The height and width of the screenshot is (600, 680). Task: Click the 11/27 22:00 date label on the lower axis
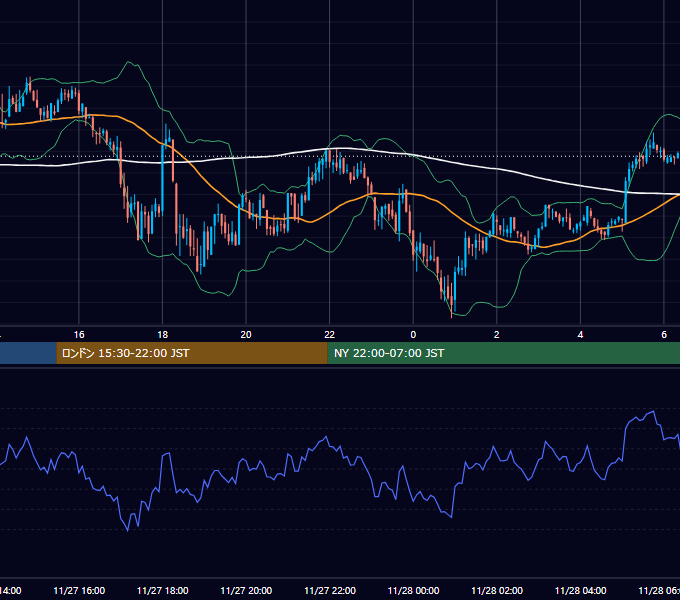pyautogui.click(x=330, y=590)
